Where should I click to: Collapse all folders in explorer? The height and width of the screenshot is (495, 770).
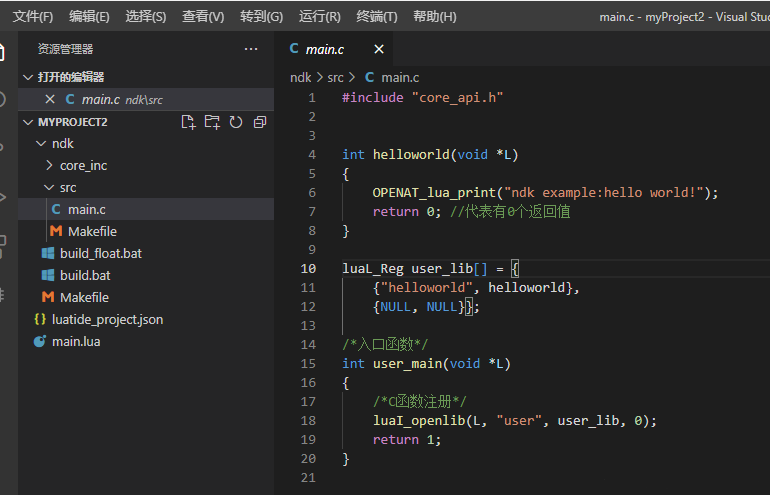pyautogui.click(x=260, y=122)
